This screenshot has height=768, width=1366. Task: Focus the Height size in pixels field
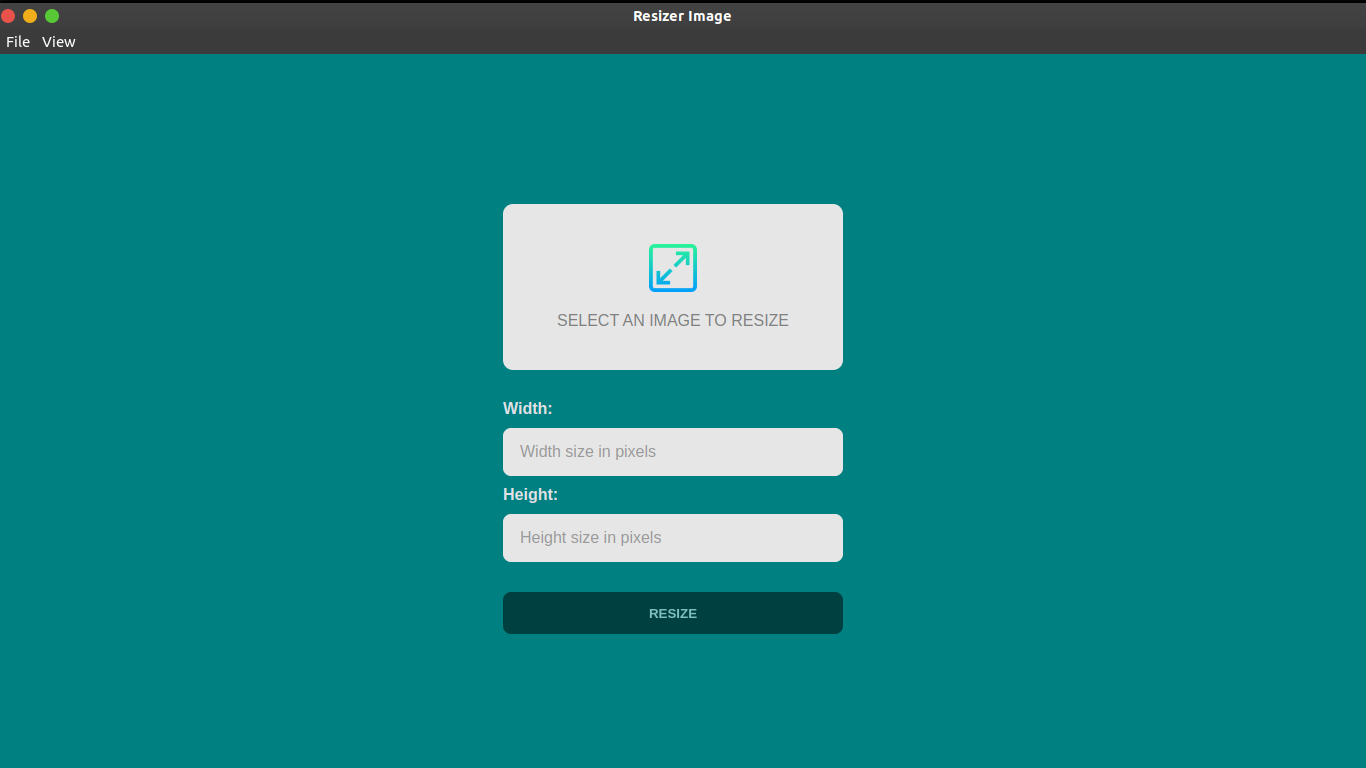tap(672, 538)
